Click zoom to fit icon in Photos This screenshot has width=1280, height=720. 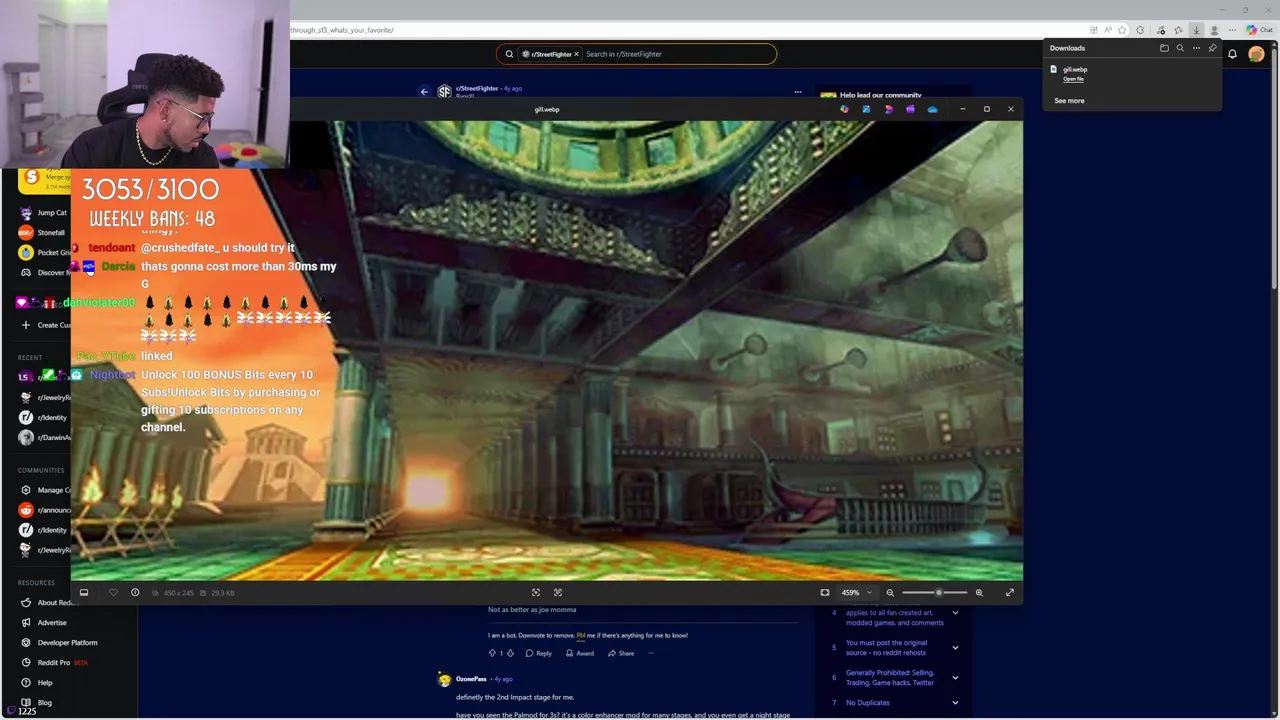click(824, 592)
